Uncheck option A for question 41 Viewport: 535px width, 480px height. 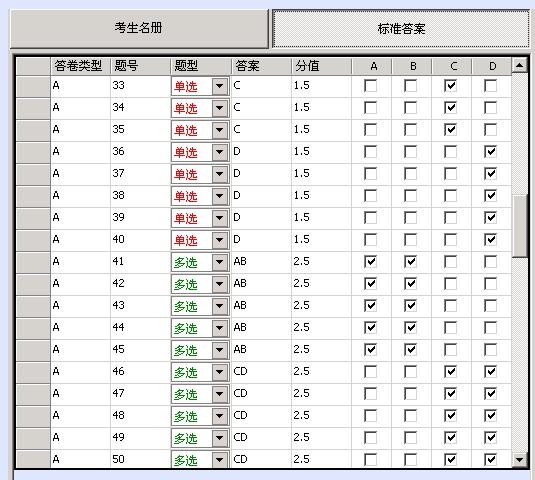click(x=371, y=262)
